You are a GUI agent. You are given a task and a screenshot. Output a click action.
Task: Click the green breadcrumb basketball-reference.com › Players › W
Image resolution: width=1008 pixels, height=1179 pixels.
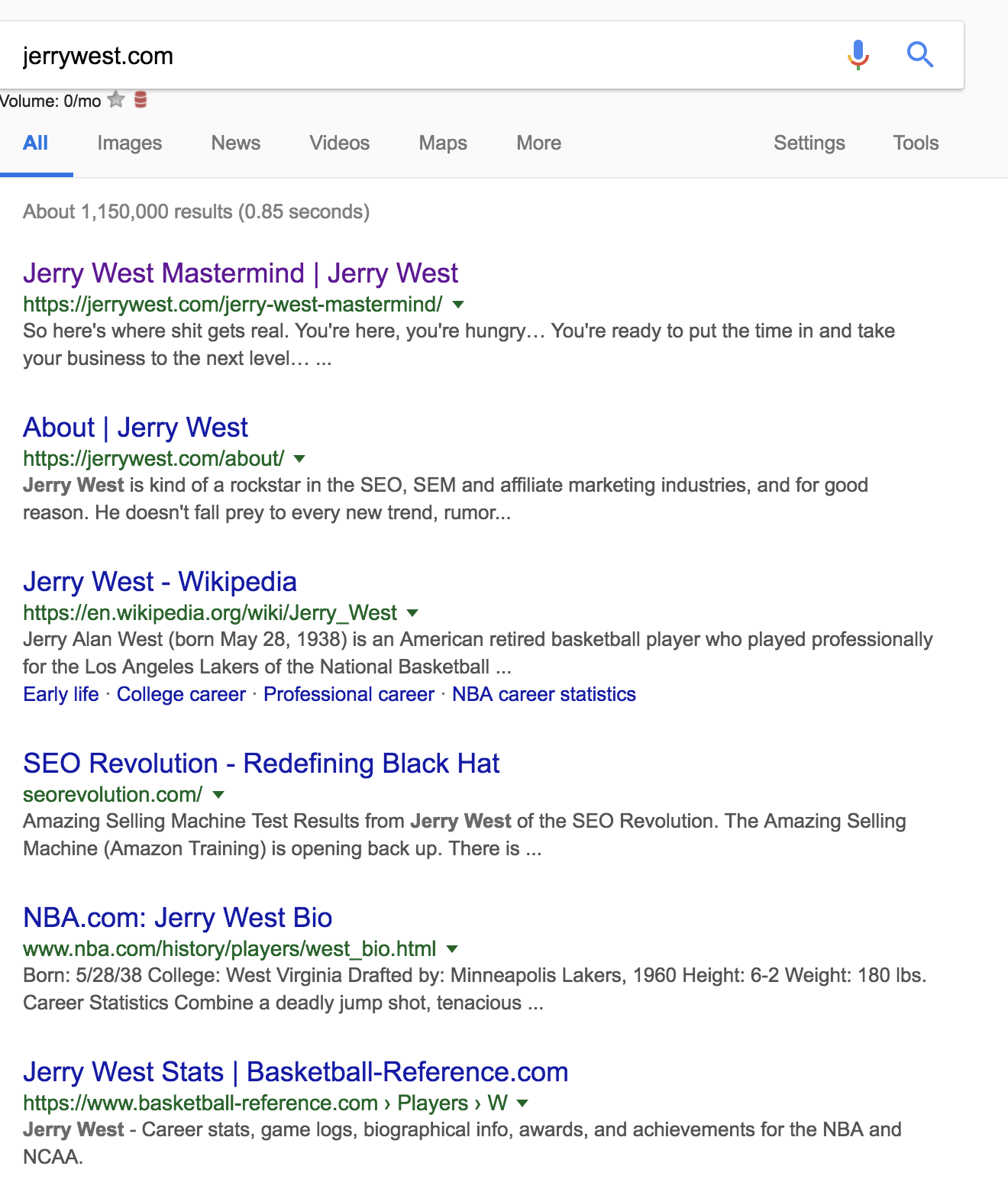(x=265, y=1103)
